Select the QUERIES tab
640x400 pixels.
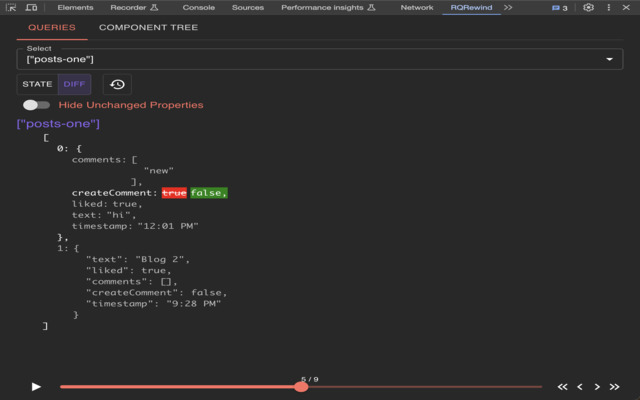click(x=52, y=27)
